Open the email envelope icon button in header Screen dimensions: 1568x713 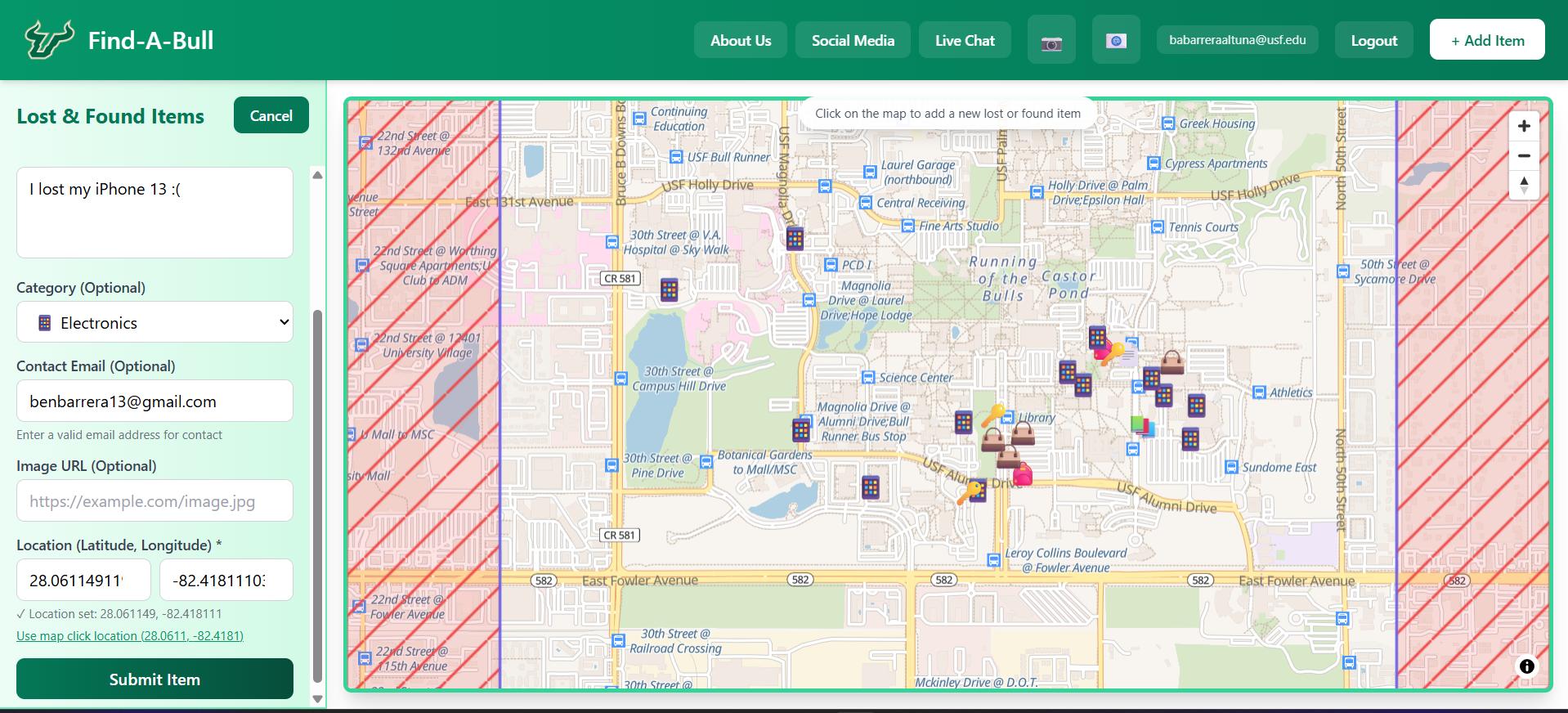1116,40
